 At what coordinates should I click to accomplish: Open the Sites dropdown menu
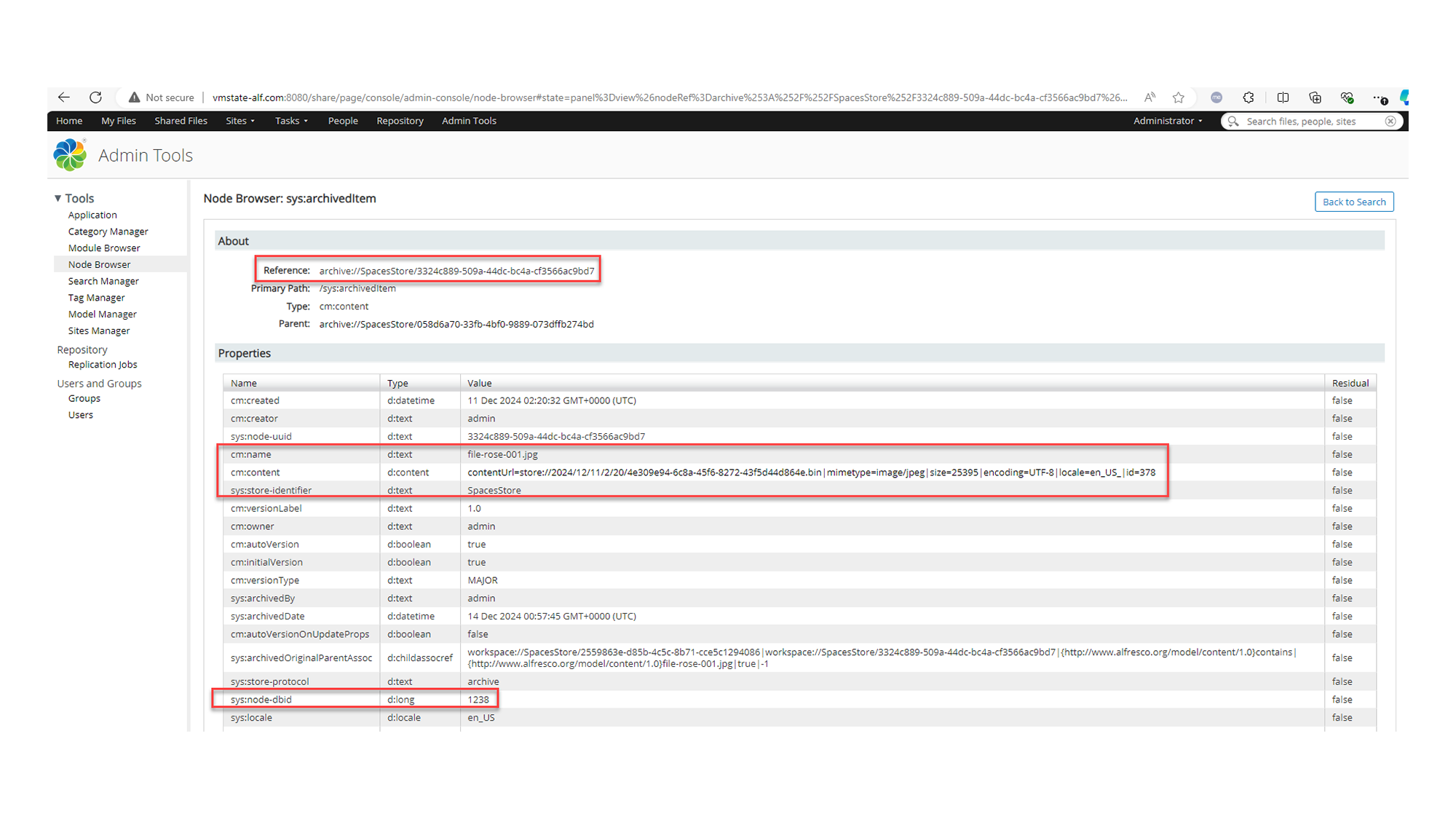(x=240, y=121)
